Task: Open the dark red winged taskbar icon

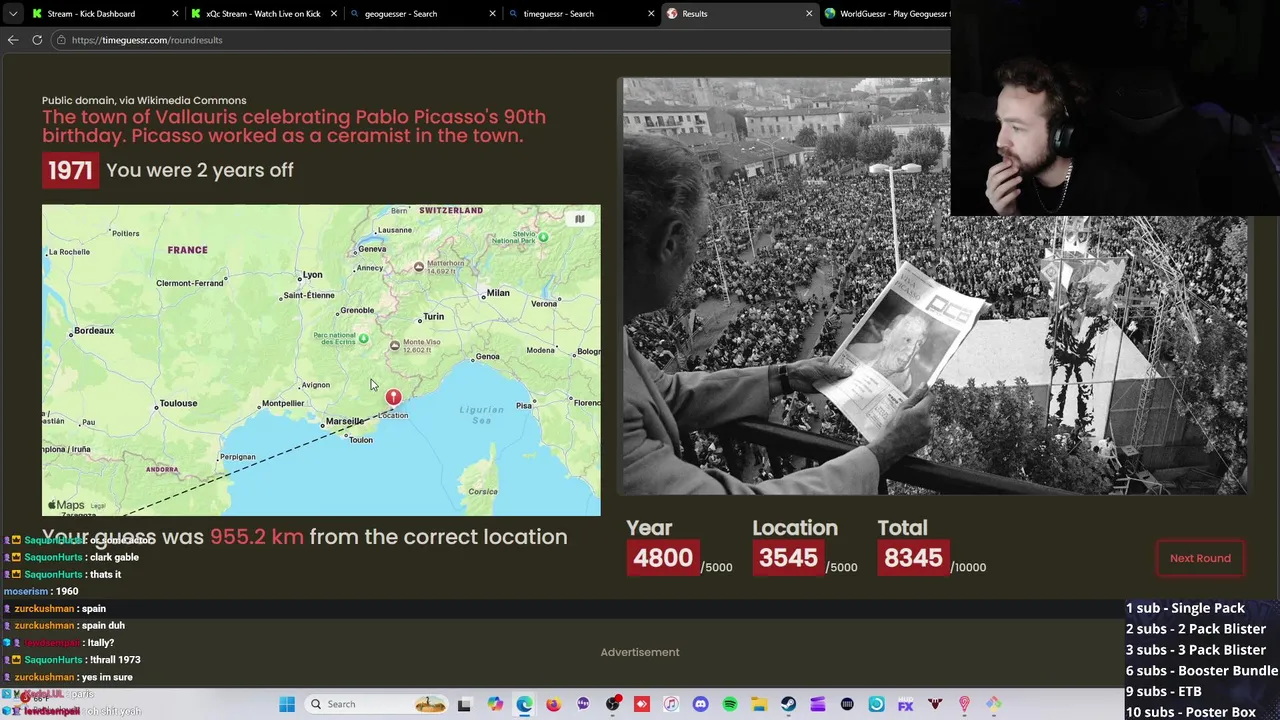Action: point(935,704)
